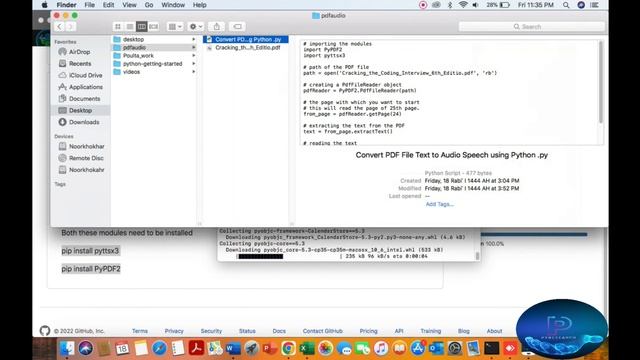
Task: Open System Preferences from the Dock
Action: 455,348
